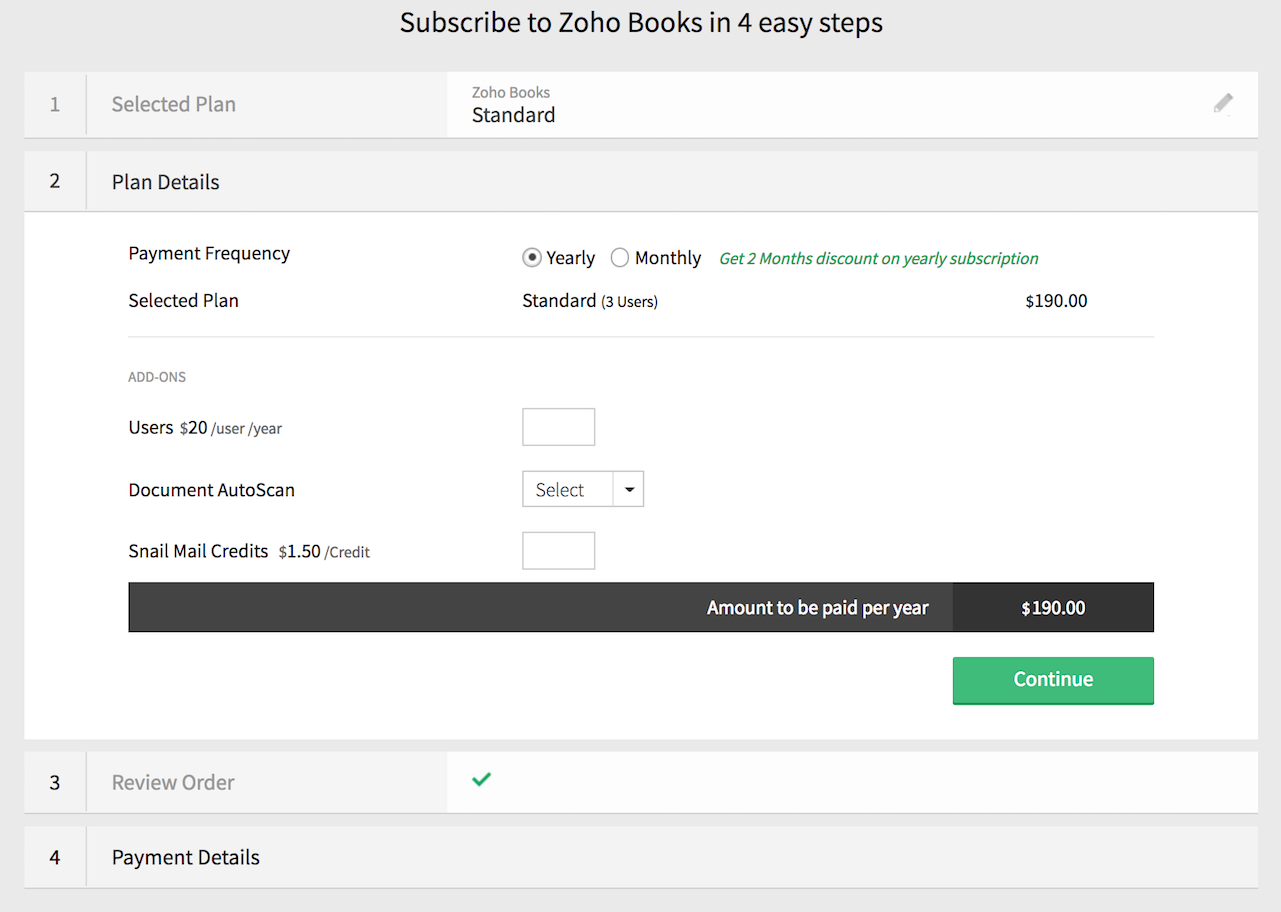This screenshot has width=1281, height=912.
Task: Click the Plan Details step header
Action: pyautogui.click(x=166, y=182)
